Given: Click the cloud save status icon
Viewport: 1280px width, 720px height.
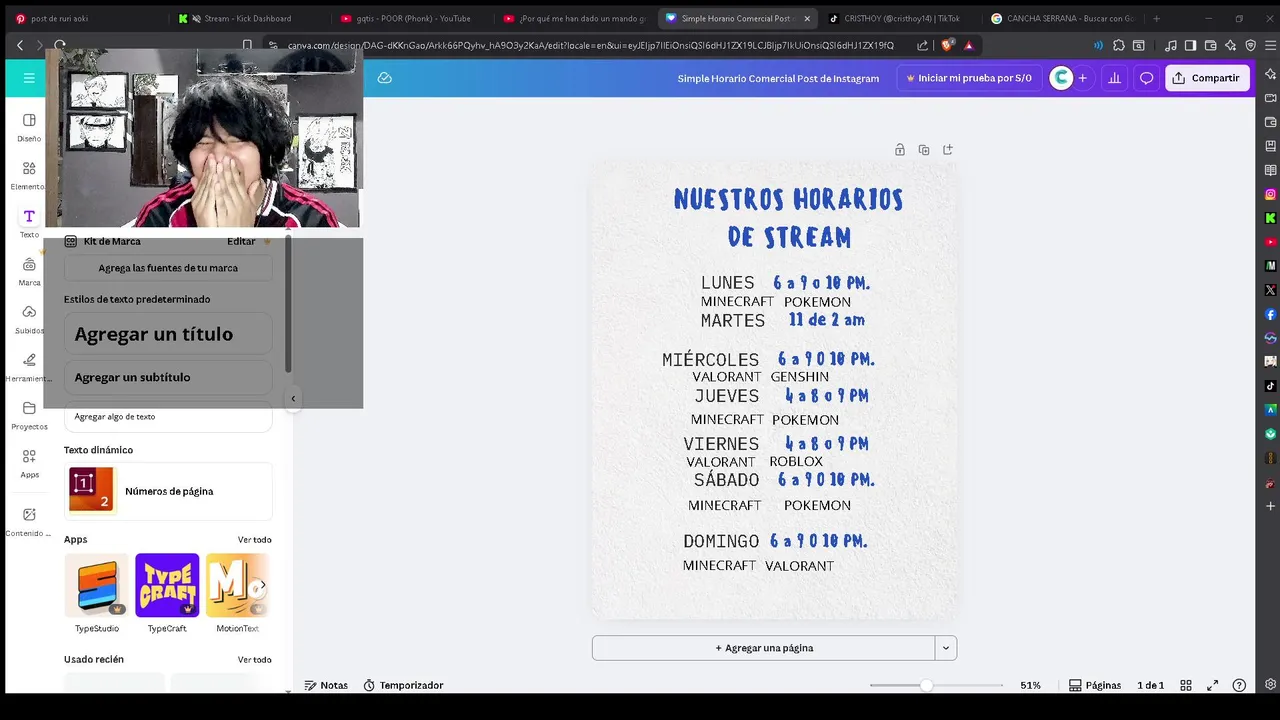Looking at the screenshot, I should (384, 78).
